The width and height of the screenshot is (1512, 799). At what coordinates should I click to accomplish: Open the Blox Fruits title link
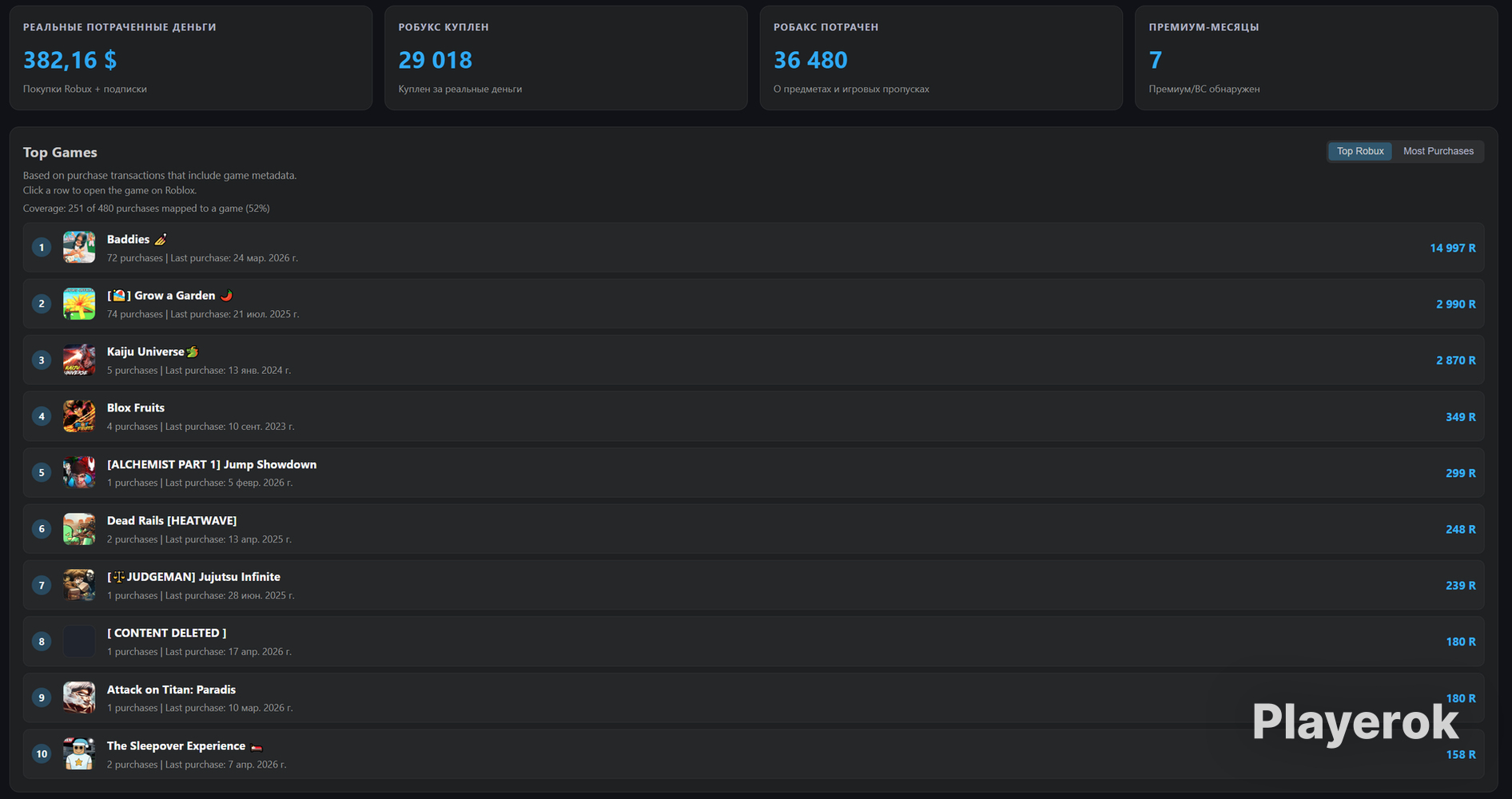pyautogui.click(x=136, y=407)
